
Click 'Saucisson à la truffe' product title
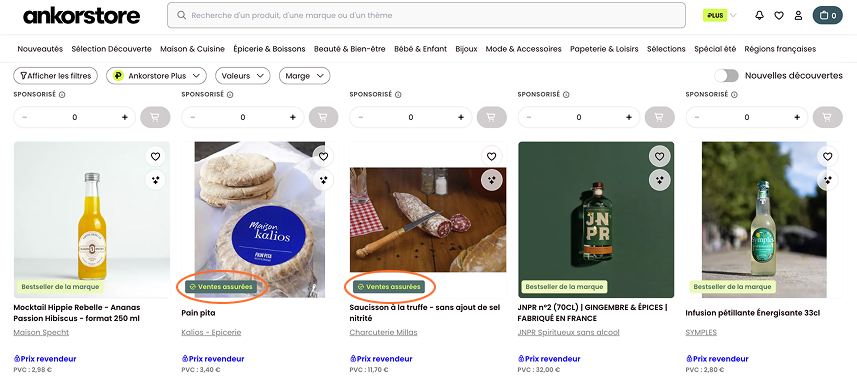(425, 313)
